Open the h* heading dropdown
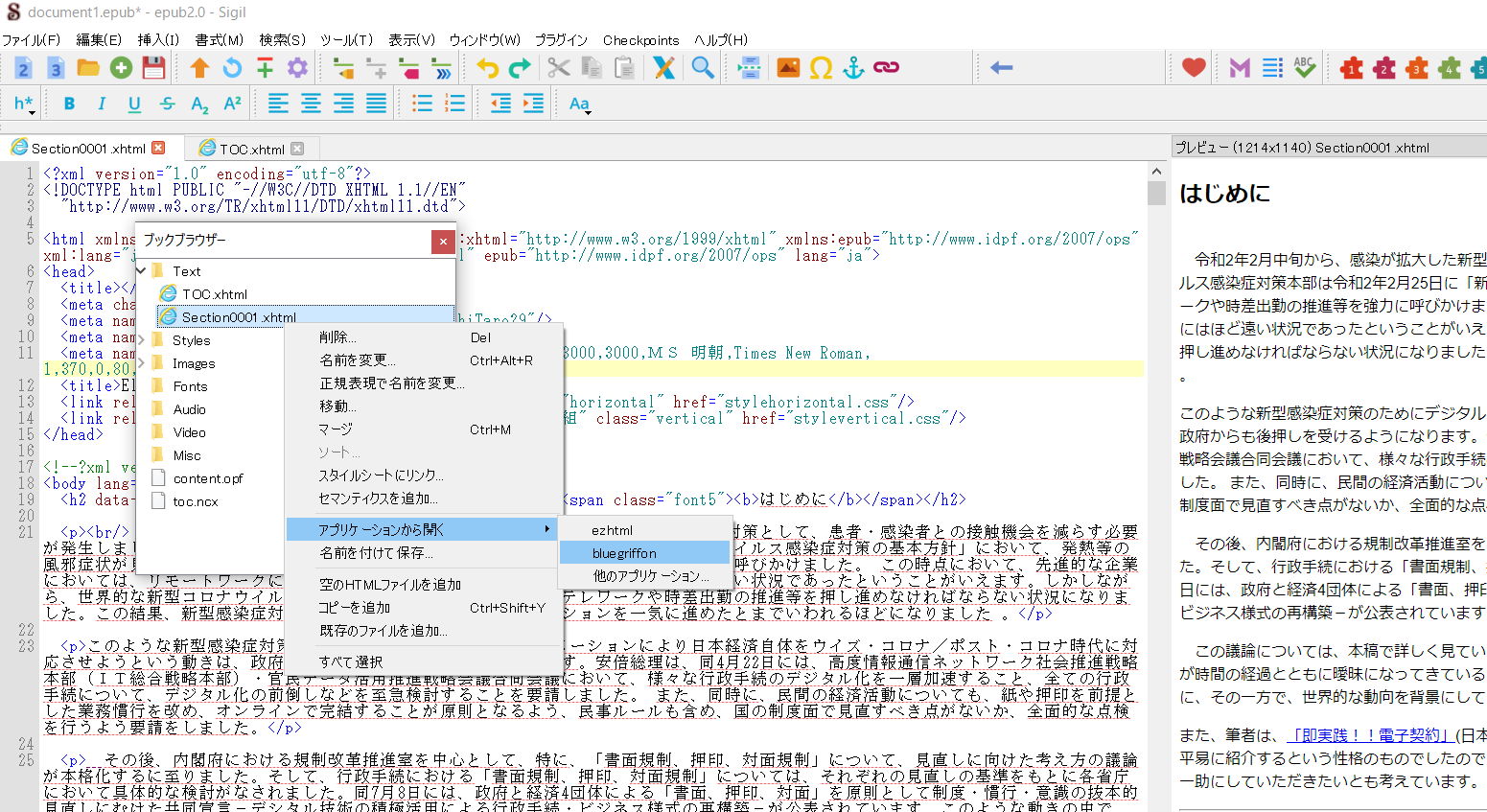Screen dimensions: 1487x812 click(x=24, y=104)
